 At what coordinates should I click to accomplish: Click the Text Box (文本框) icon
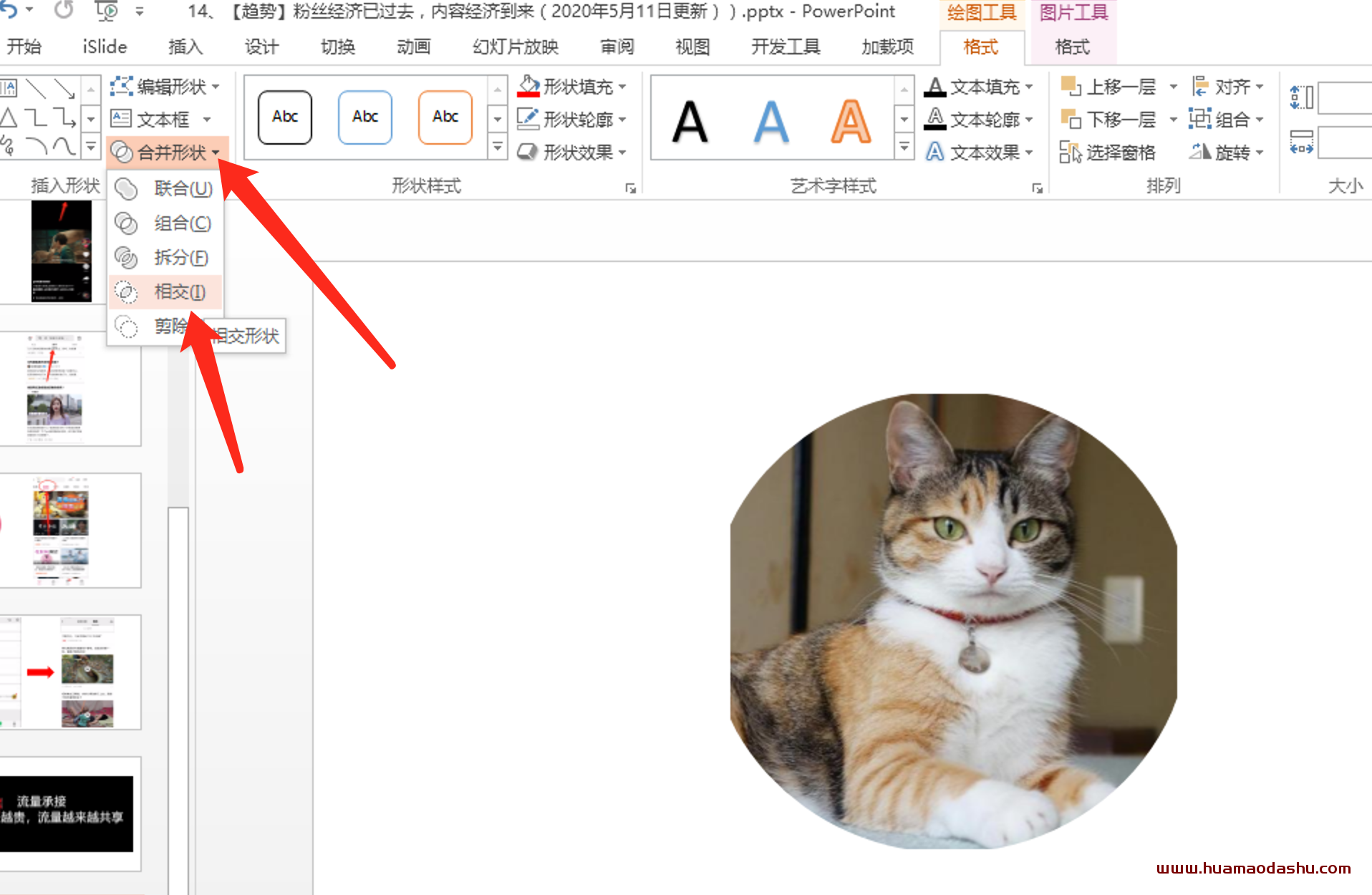121,118
